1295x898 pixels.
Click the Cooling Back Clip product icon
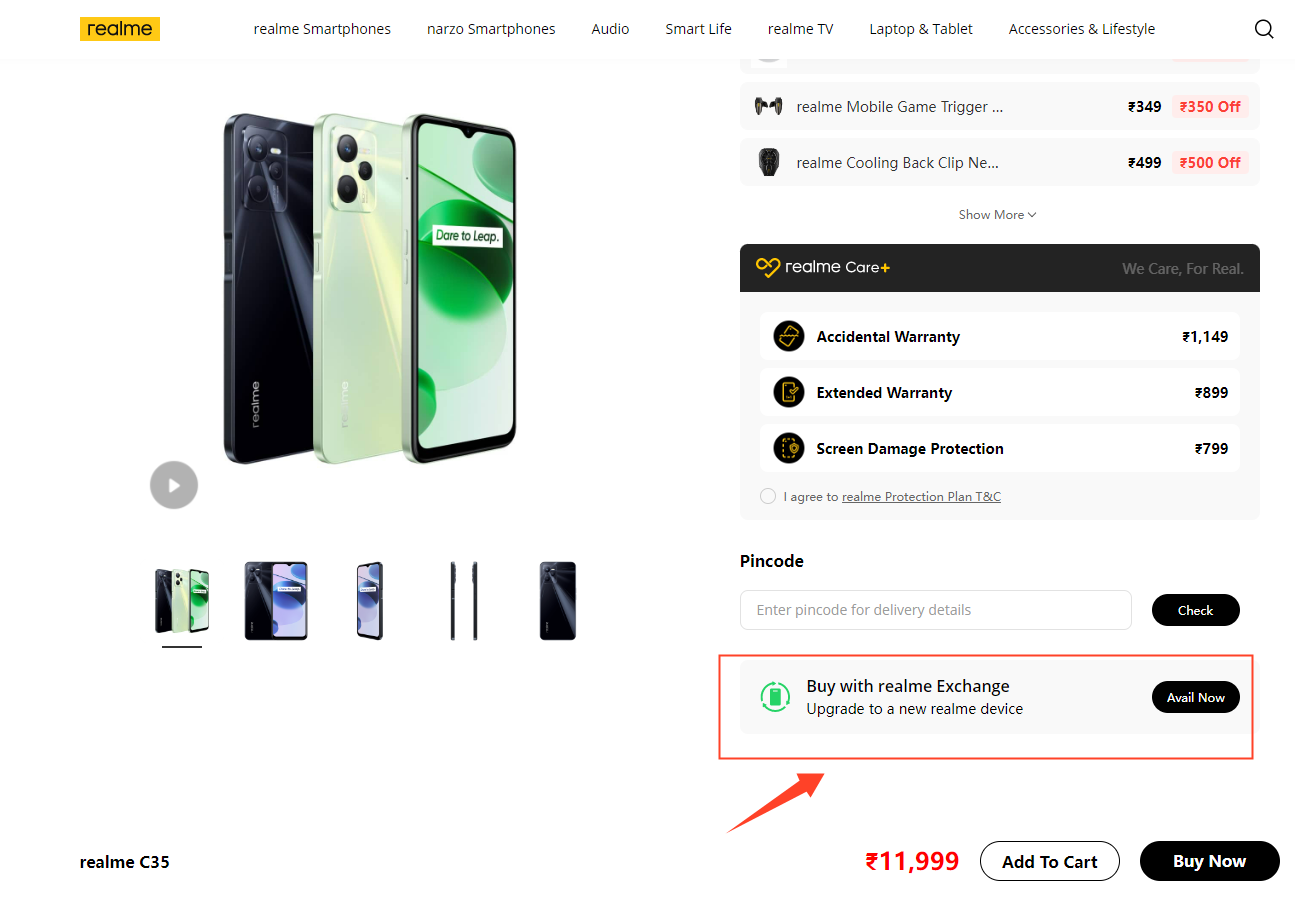768,162
